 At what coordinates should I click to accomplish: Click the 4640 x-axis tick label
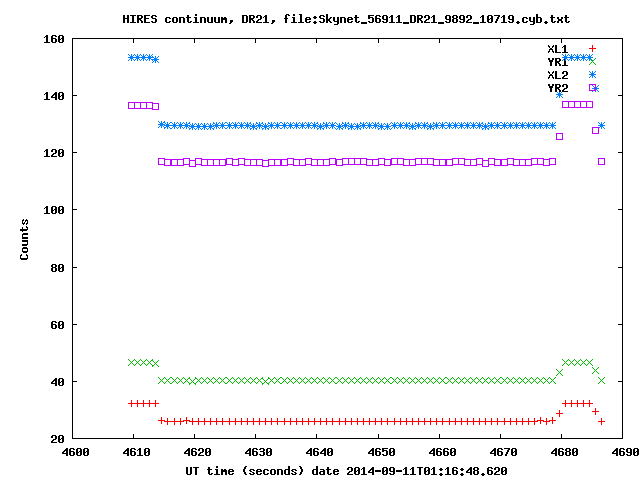click(x=320, y=452)
